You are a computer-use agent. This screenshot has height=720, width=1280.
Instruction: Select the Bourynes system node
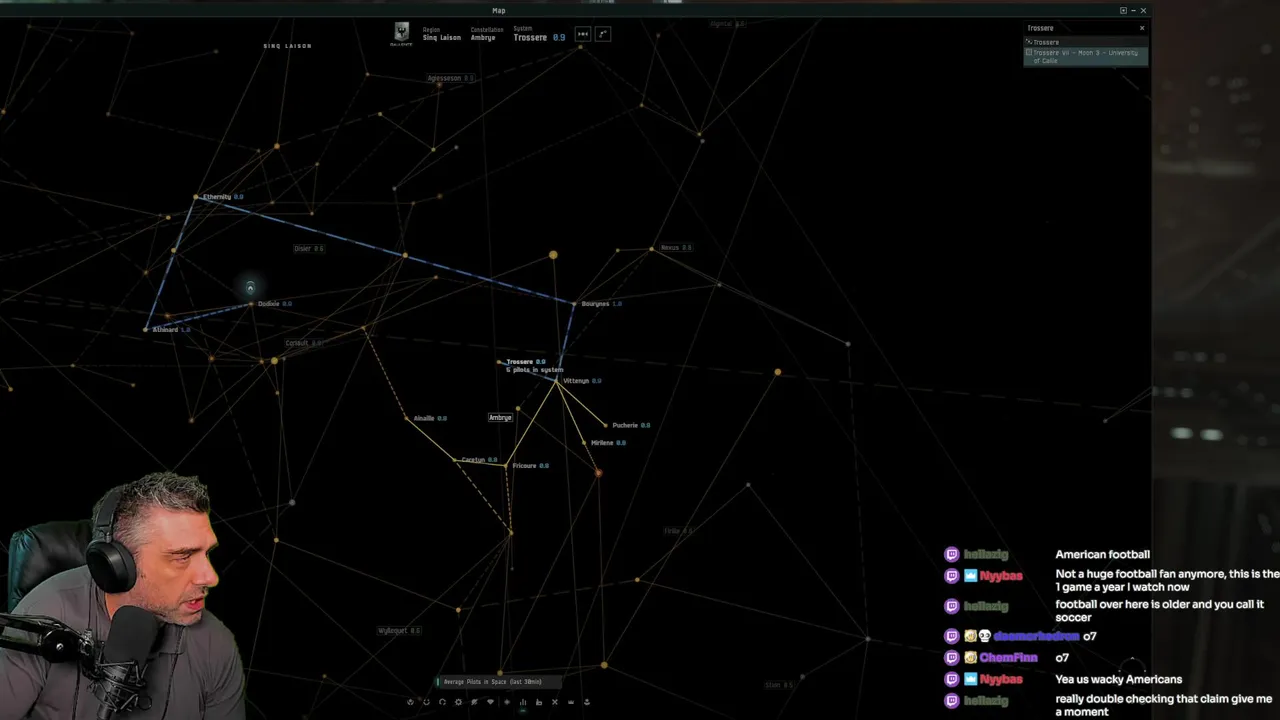click(574, 303)
